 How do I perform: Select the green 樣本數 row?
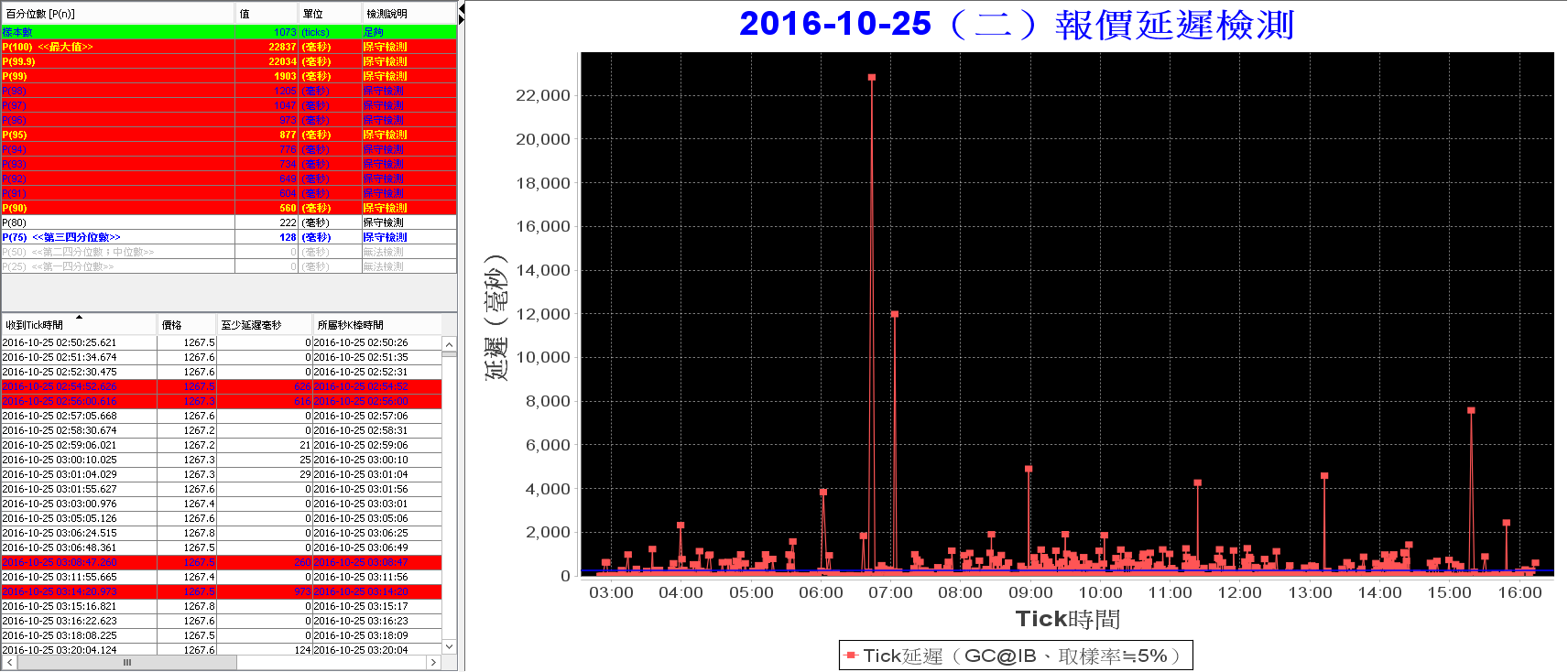[x=229, y=32]
